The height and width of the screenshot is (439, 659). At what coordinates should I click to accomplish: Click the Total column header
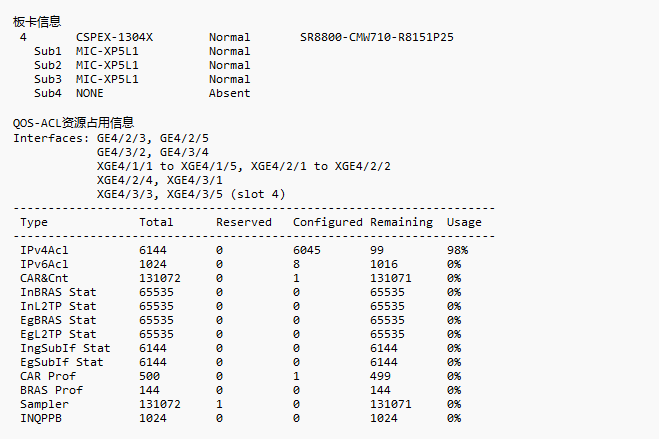click(x=156, y=222)
